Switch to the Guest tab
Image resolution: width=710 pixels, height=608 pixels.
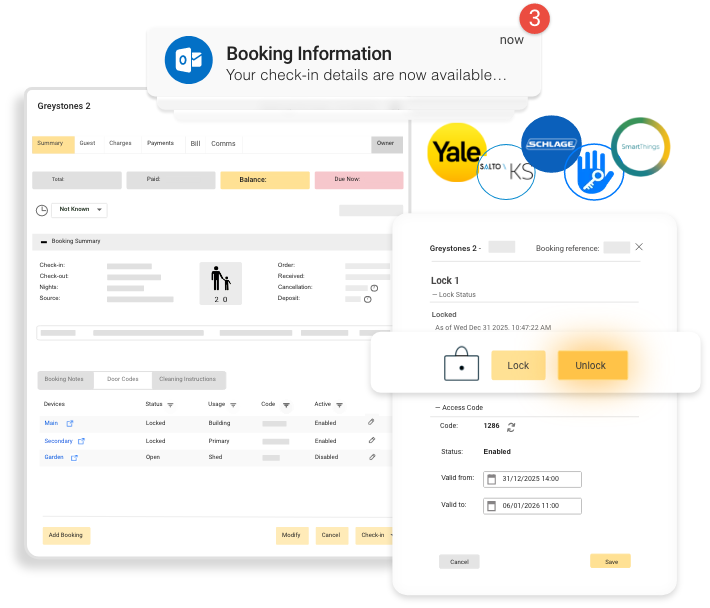tap(87, 144)
